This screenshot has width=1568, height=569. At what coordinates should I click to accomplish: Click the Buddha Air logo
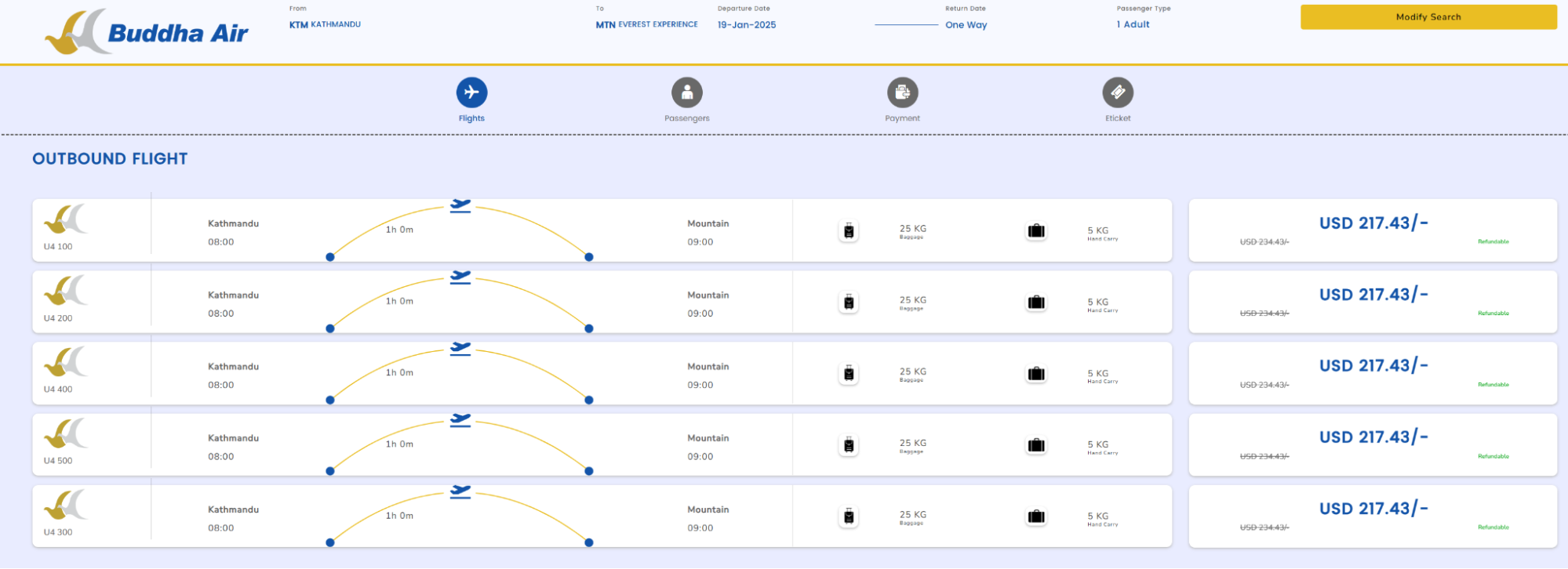146,31
